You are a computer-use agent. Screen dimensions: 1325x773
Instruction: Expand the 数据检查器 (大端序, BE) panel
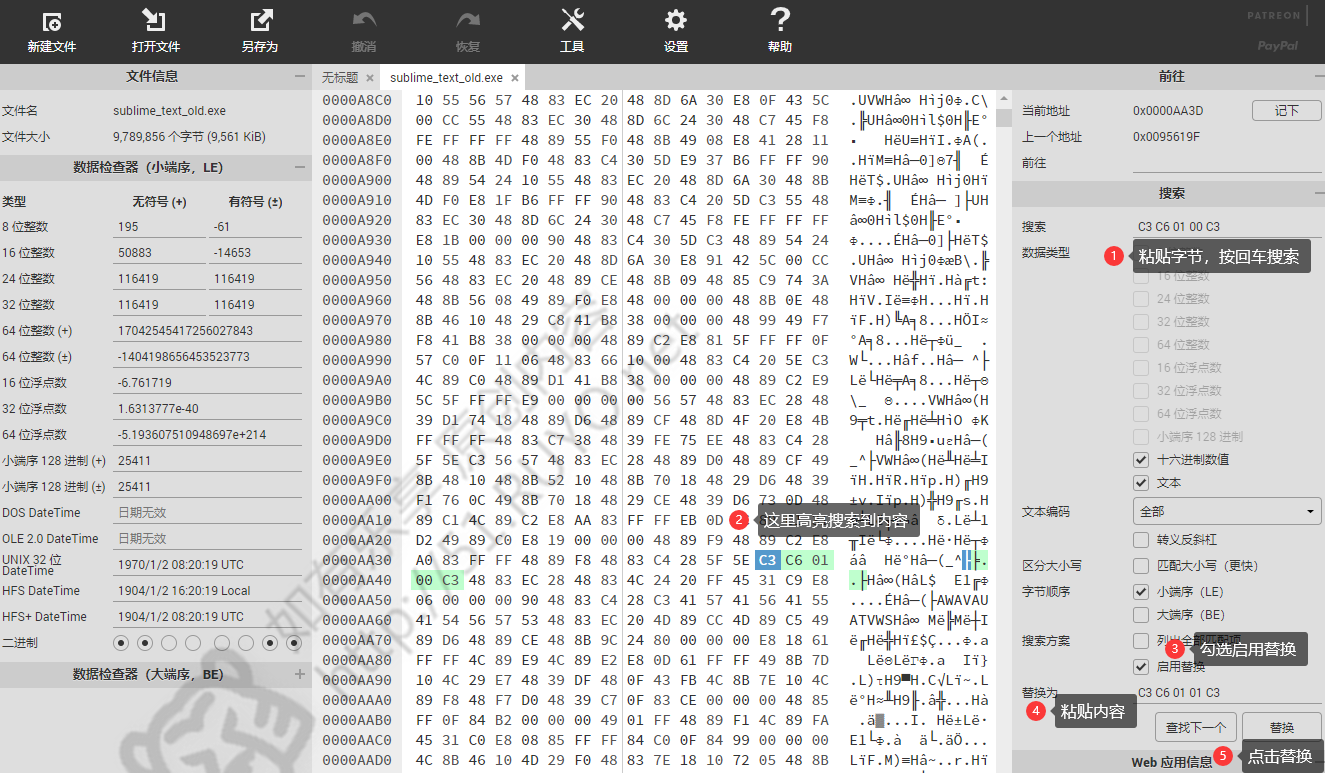pos(300,675)
